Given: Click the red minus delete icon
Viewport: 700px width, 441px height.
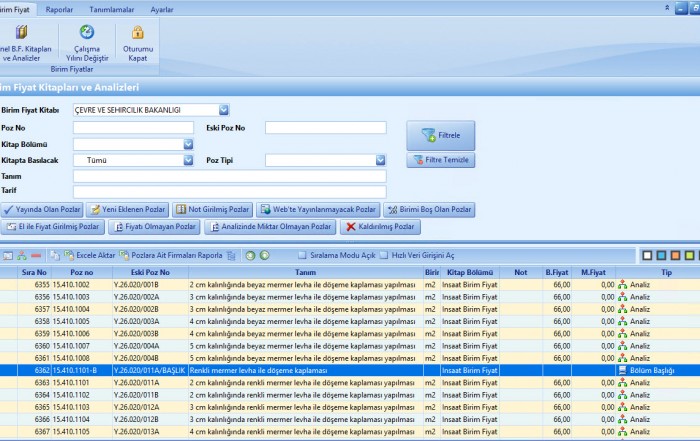Looking at the screenshot, I should pos(37,255).
